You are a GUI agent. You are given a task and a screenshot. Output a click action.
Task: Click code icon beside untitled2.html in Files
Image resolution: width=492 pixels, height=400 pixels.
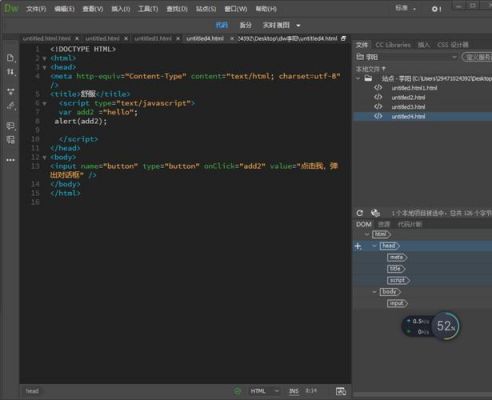click(x=378, y=97)
